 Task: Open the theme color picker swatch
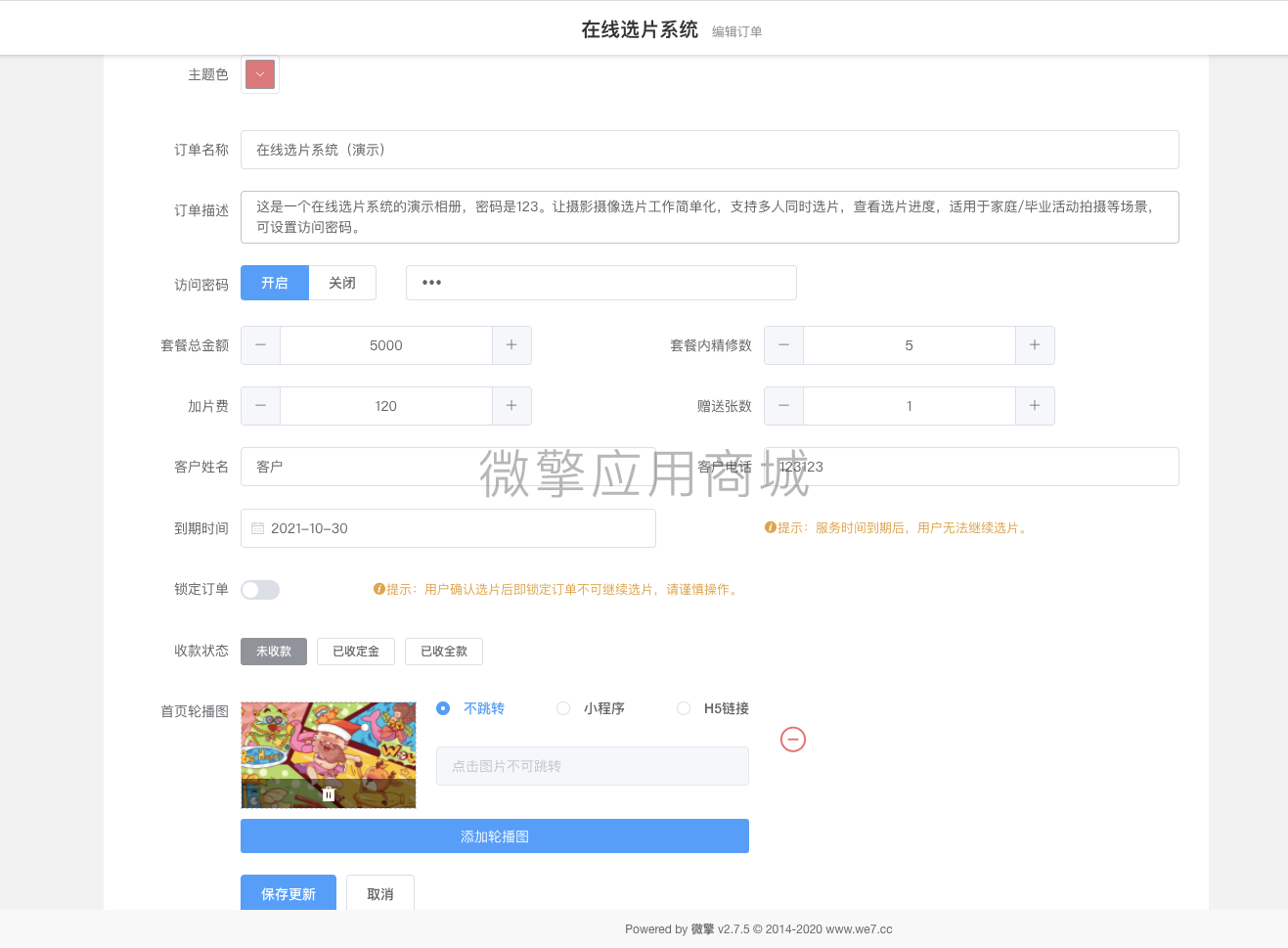click(260, 74)
